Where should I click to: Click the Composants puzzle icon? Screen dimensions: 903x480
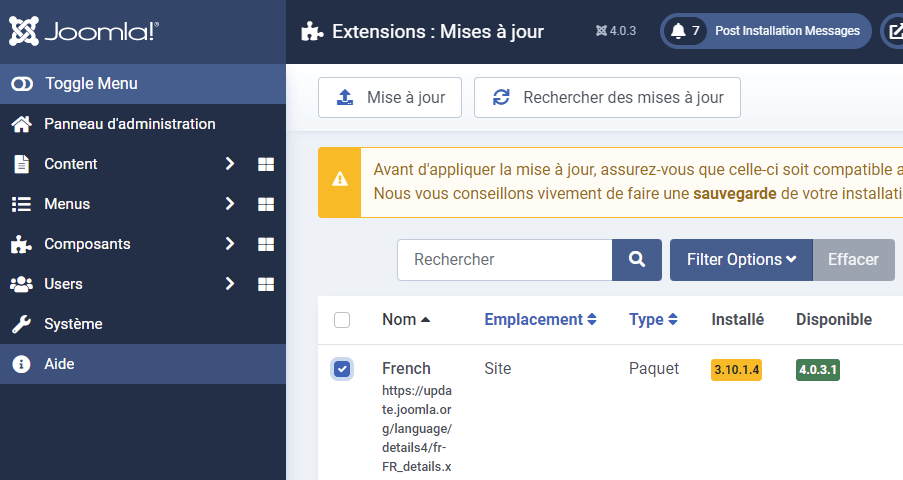21,244
